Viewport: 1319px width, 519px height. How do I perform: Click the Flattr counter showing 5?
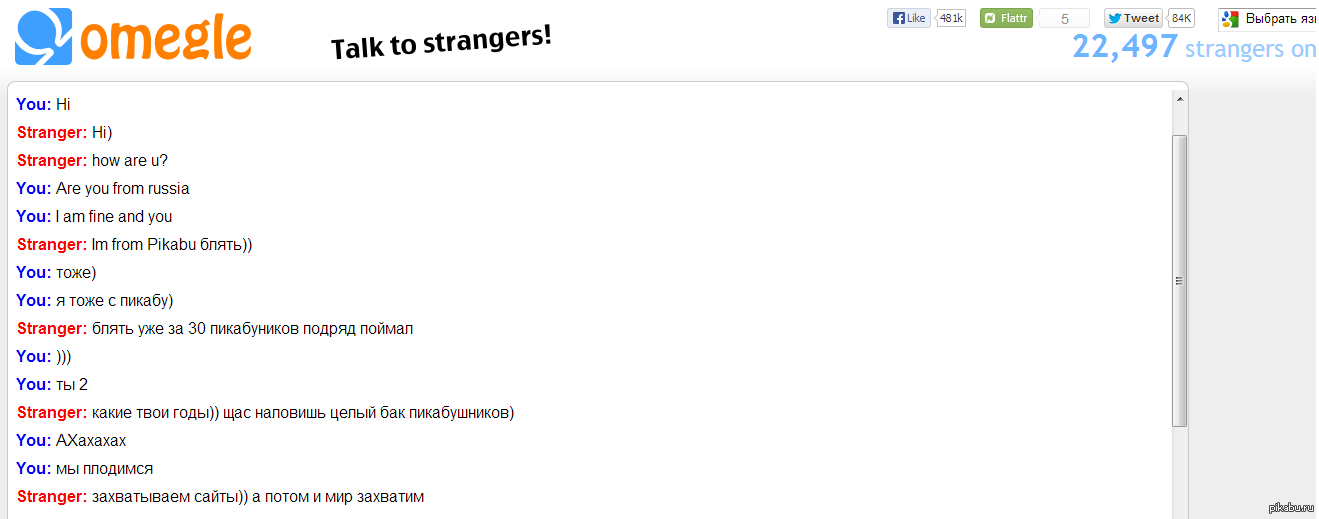1064,18
